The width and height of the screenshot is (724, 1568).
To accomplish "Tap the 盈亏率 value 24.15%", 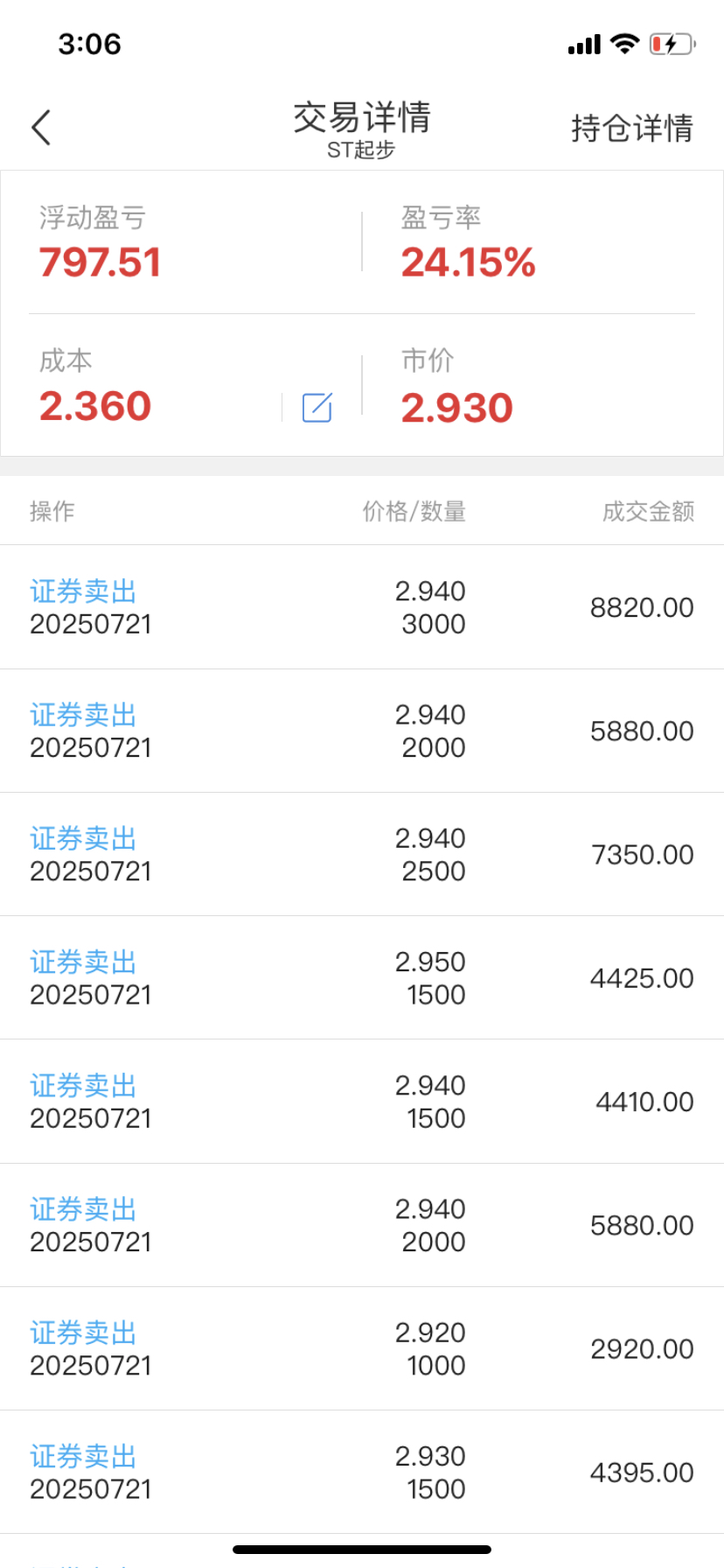I will pyautogui.click(x=468, y=262).
